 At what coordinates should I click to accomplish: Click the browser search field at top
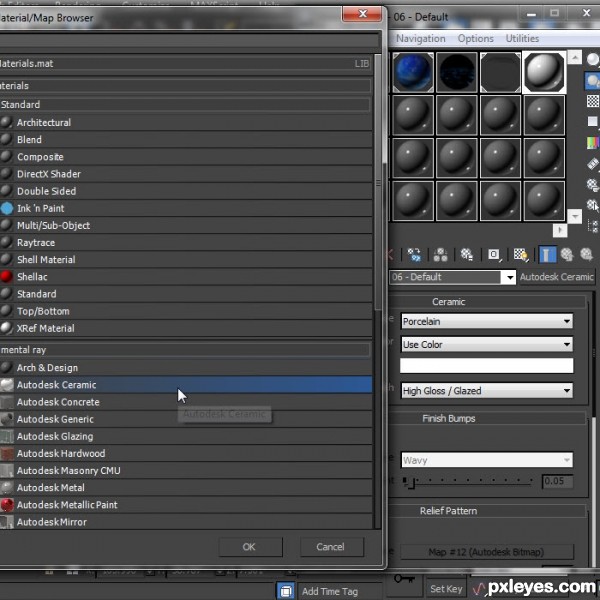pyautogui.click(x=189, y=41)
